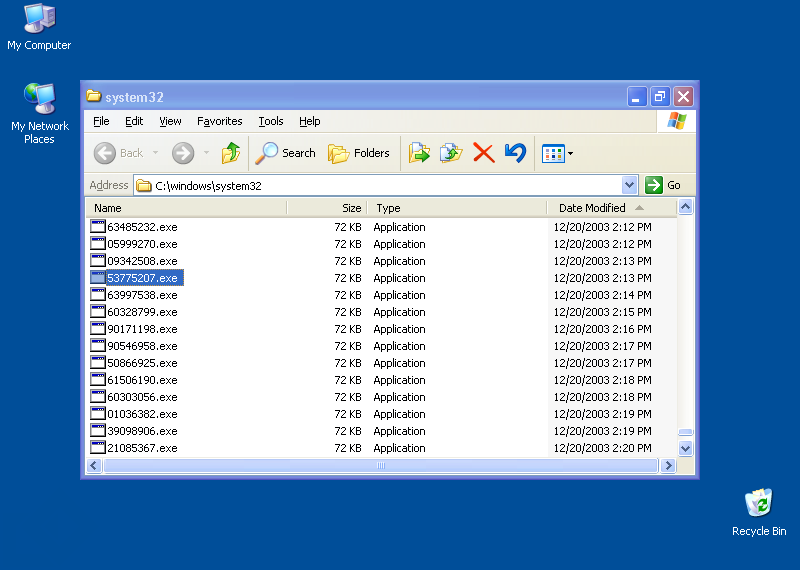The image size is (800, 570).
Task: Minimize the system32 window
Action: coord(636,96)
